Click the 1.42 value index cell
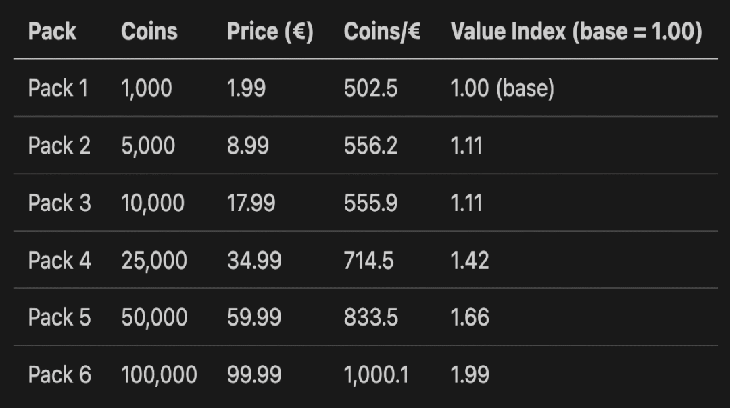Image resolution: width=730 pixels, height=408 pixels. tap(470, 261)
